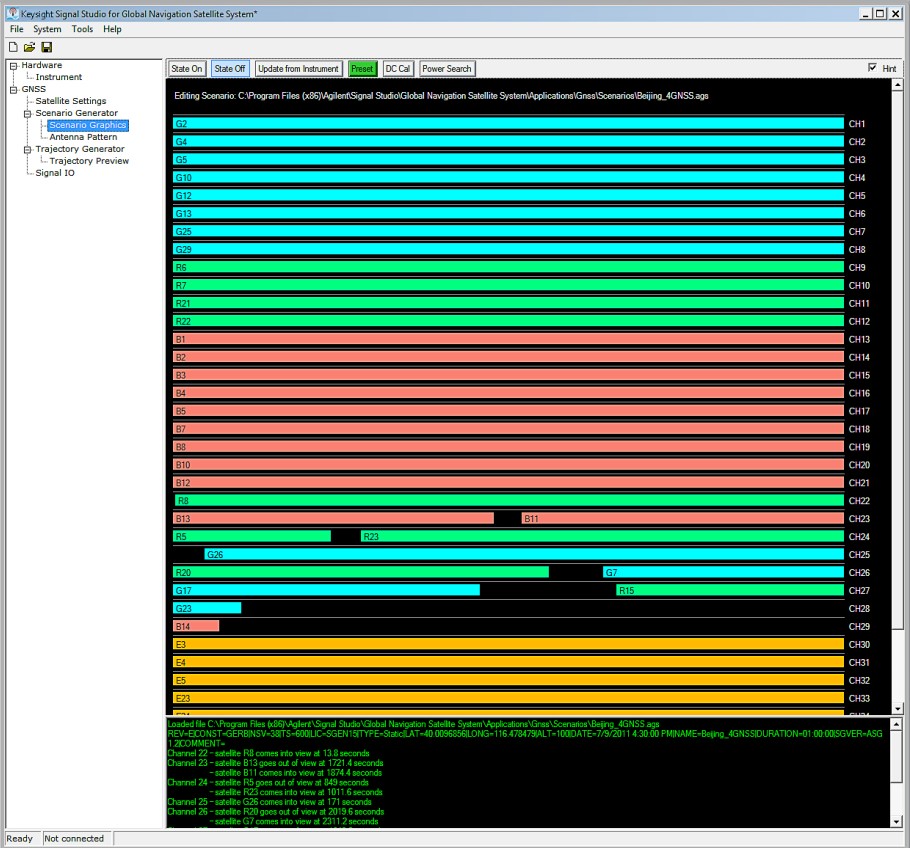The width and height of the screenshot is (910, 848).
Task: Click the DC Cal button
Action: pyautogui.click(x=398, y=68)
